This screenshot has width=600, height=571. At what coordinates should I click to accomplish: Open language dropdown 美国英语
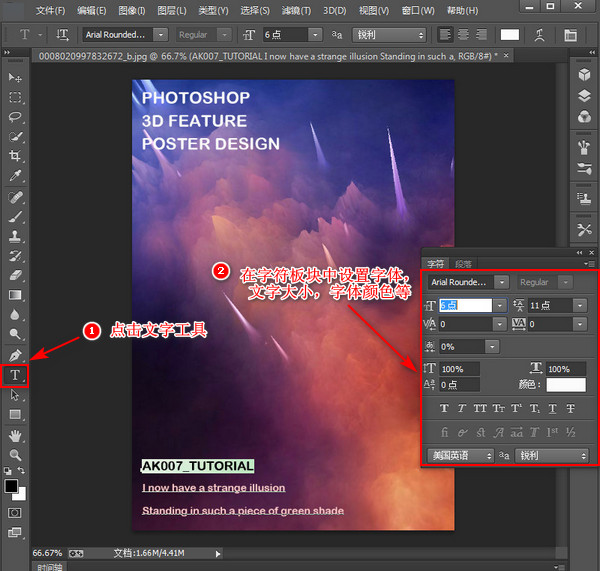[x=461, y=455]
